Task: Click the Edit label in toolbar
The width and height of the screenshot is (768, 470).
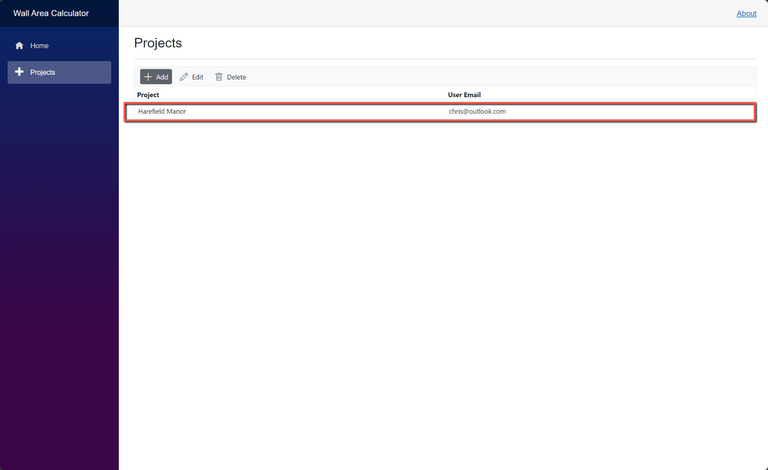Action: pos(197,77)
